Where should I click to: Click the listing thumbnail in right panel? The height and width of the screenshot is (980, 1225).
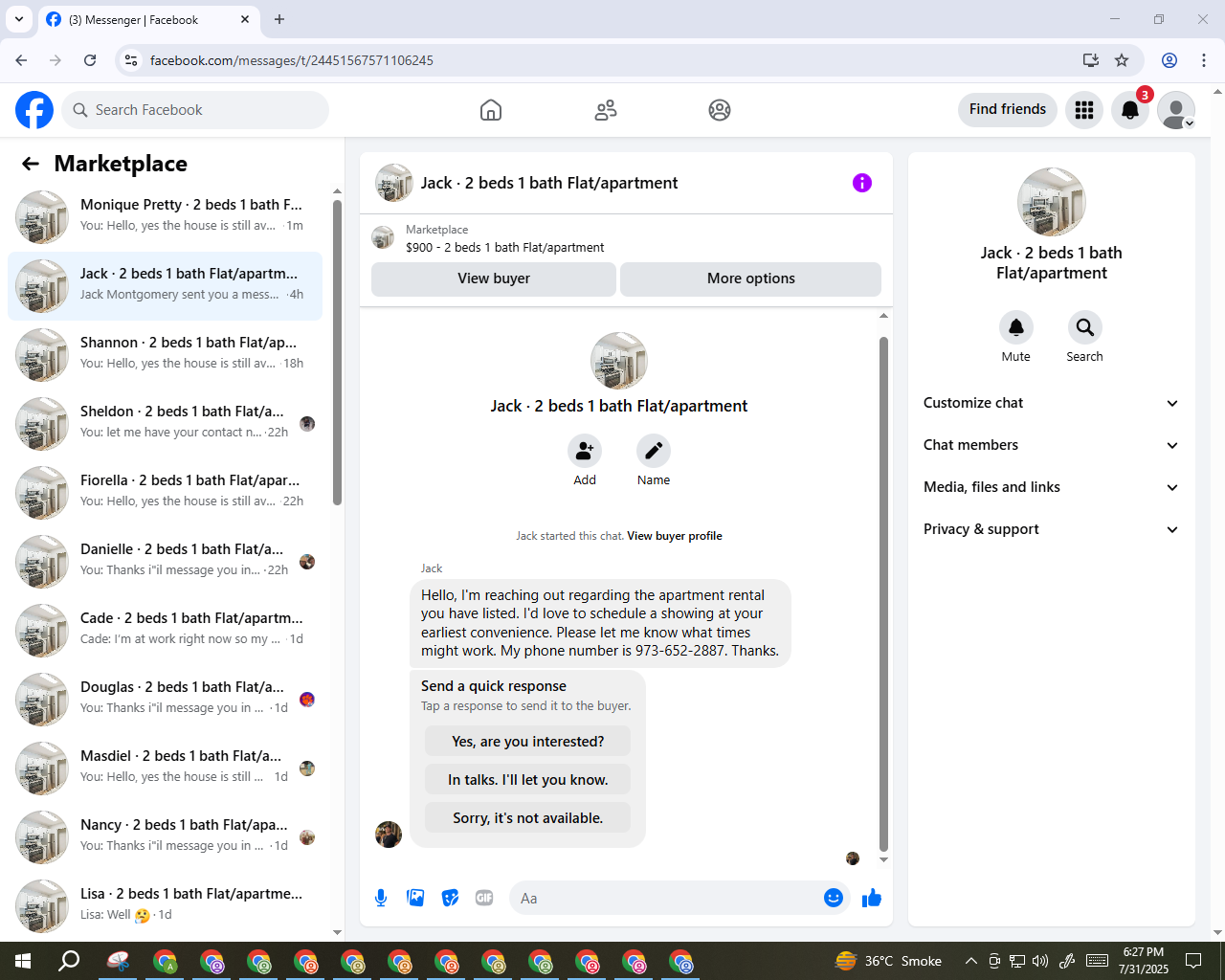[1052, 202]
